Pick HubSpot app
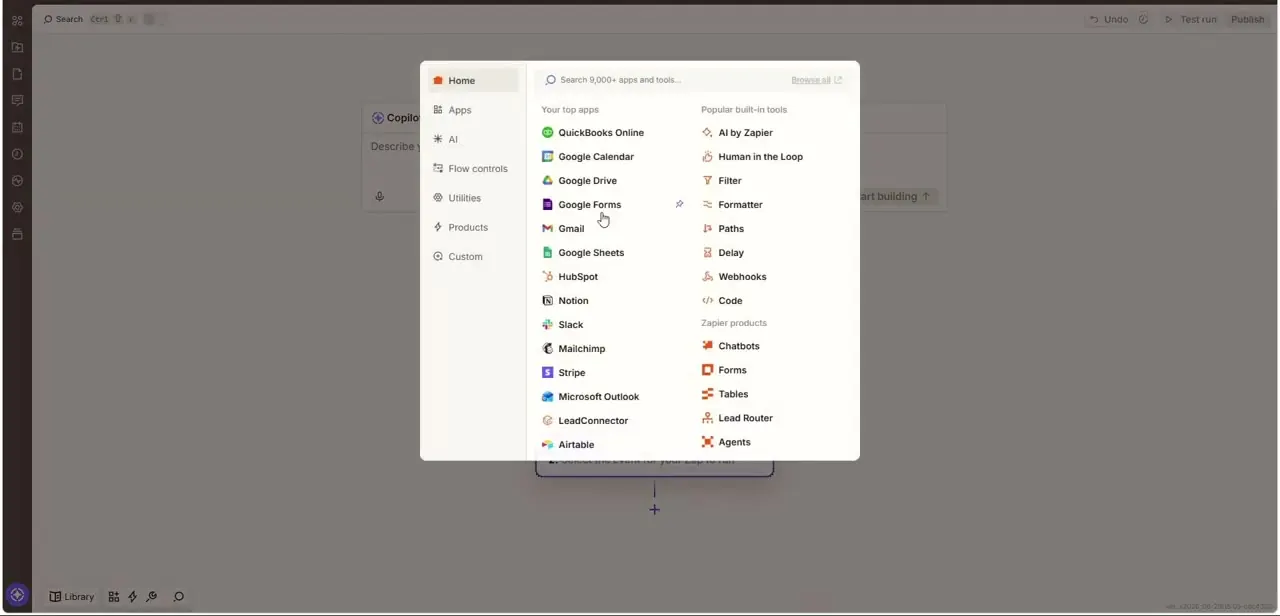This screenshot has width=1280, height=616. [570, 276]
